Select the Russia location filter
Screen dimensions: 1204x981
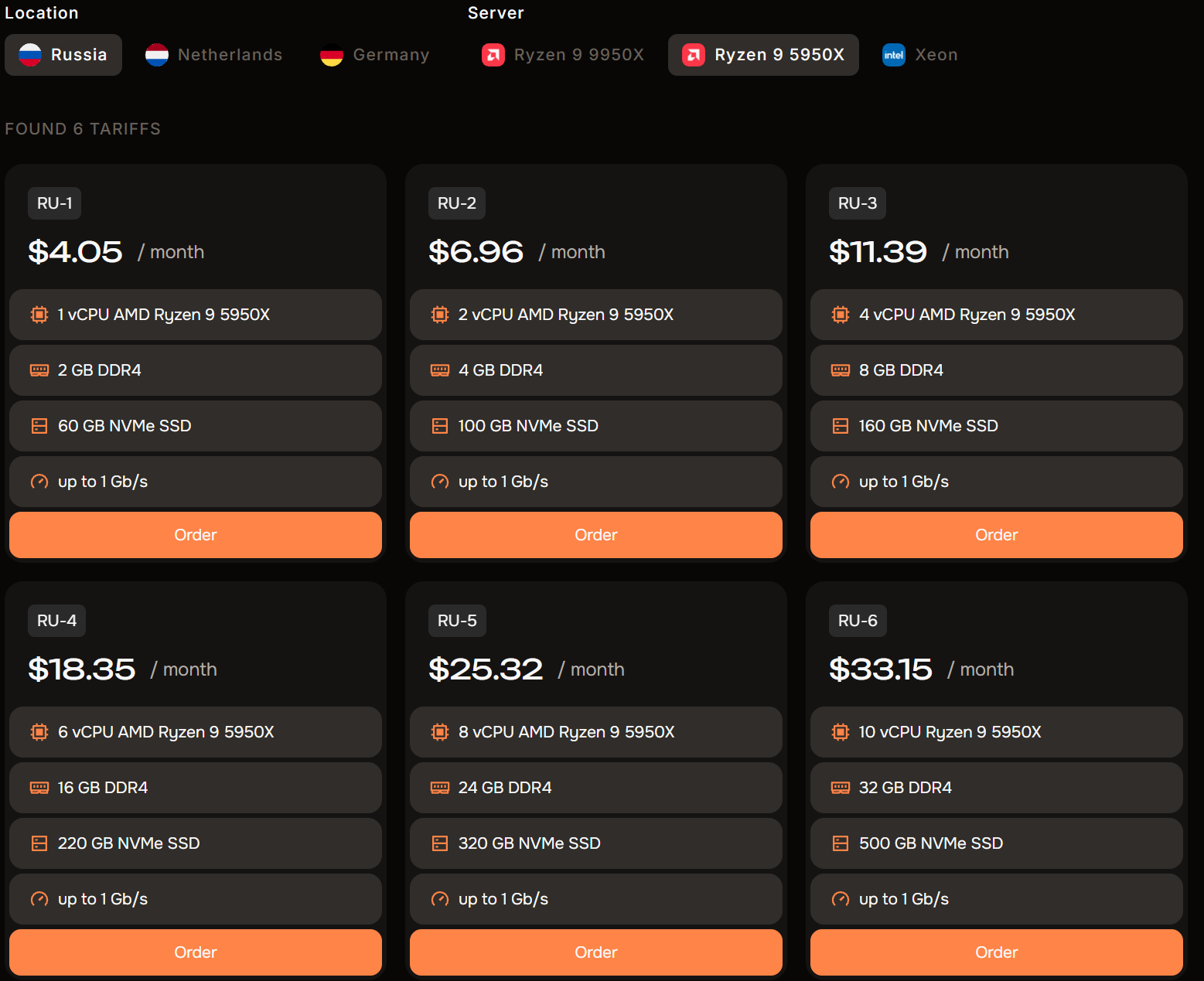pyautogui.click(x=63, y=55)
